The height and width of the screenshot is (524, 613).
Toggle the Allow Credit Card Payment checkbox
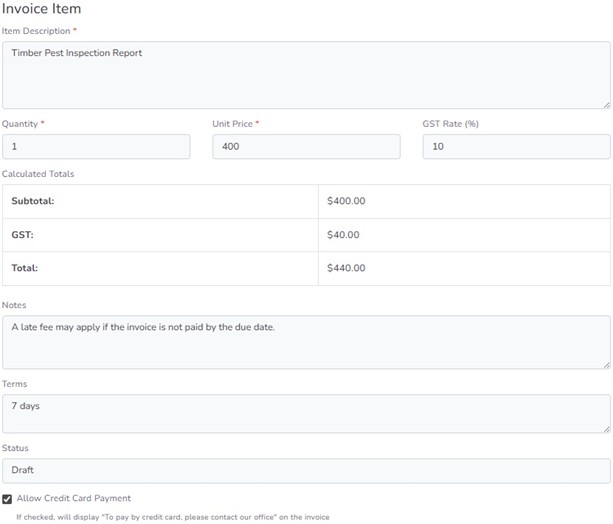[7, 498]
